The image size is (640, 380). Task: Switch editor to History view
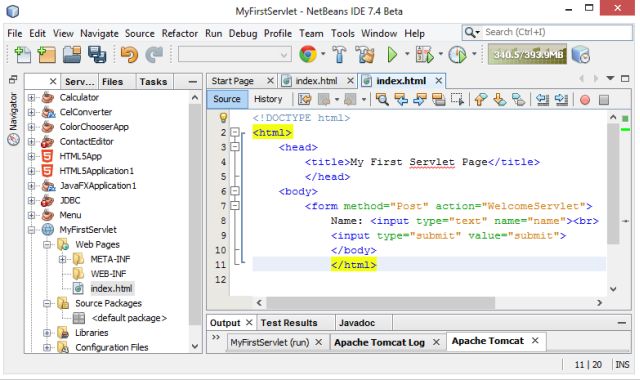268,99
